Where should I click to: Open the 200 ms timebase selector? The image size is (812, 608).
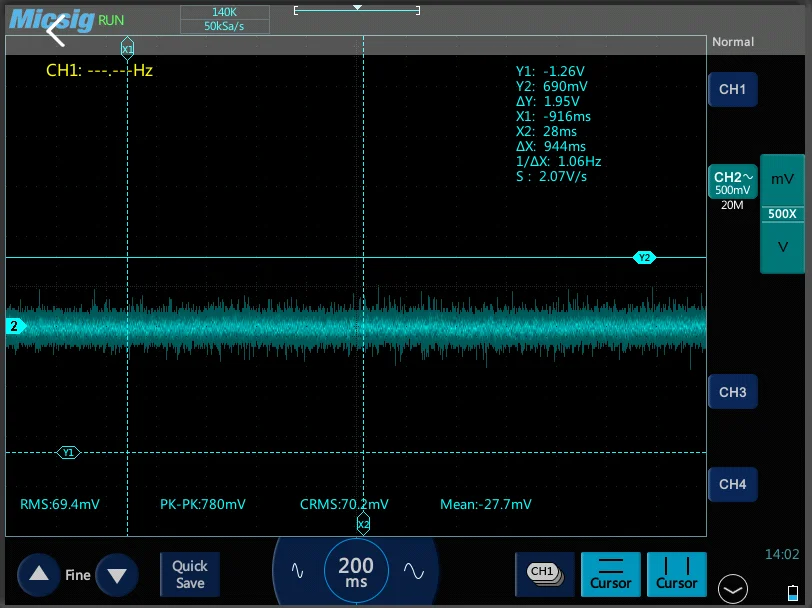[355, 572]
